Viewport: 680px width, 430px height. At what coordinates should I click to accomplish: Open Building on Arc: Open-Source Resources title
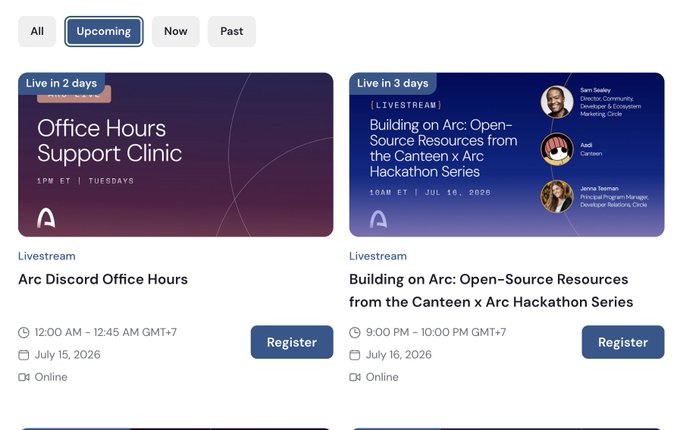coord(491,290)
